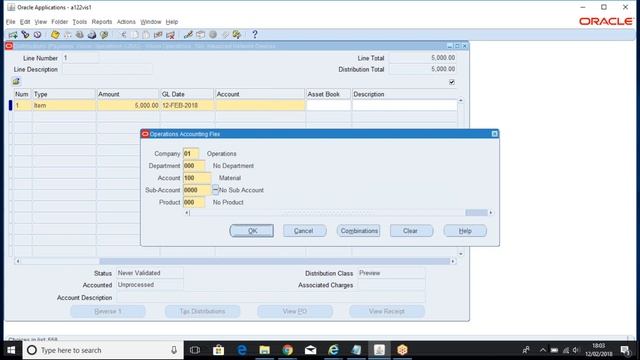
Task: Click the Type cell showing Item
Action: coord(64,105)
